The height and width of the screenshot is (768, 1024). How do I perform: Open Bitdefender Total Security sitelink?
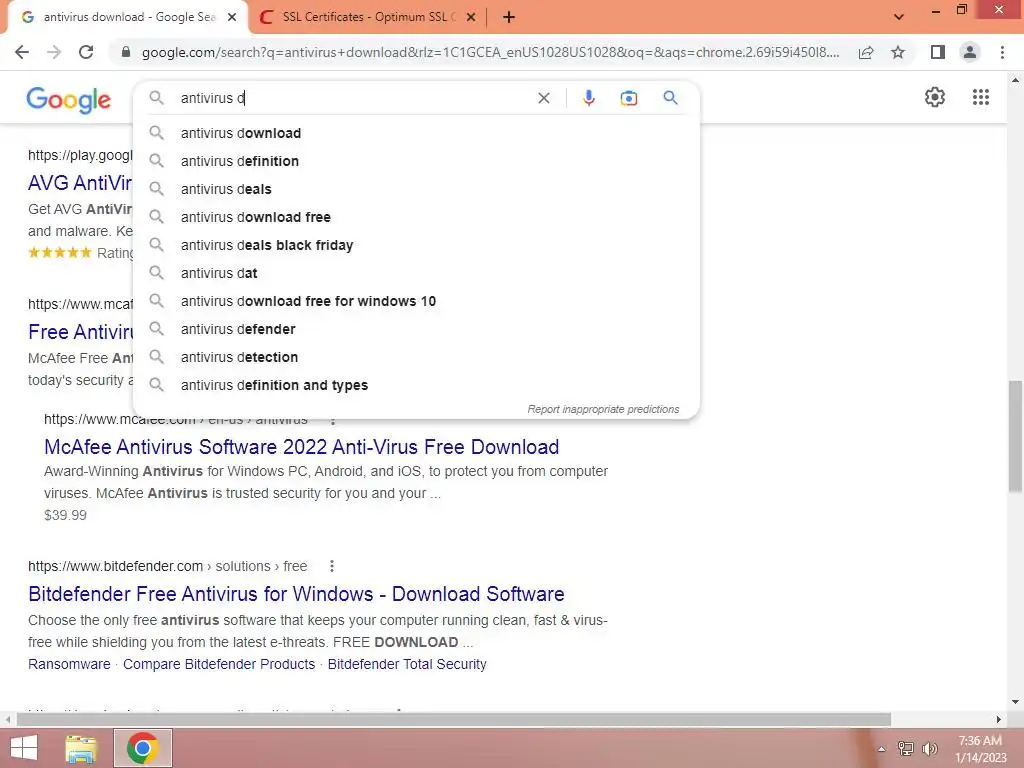tap(407, 664)
